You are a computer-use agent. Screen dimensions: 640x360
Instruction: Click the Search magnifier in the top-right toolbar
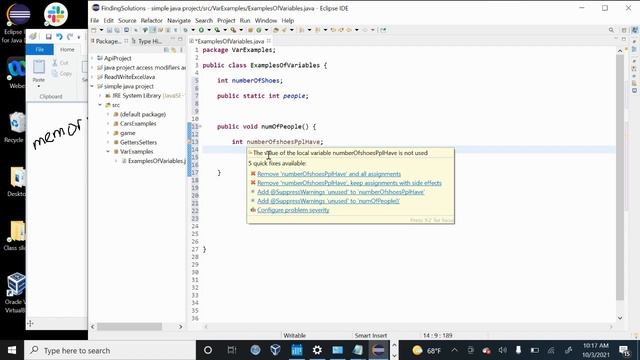[x=611, y=30]
